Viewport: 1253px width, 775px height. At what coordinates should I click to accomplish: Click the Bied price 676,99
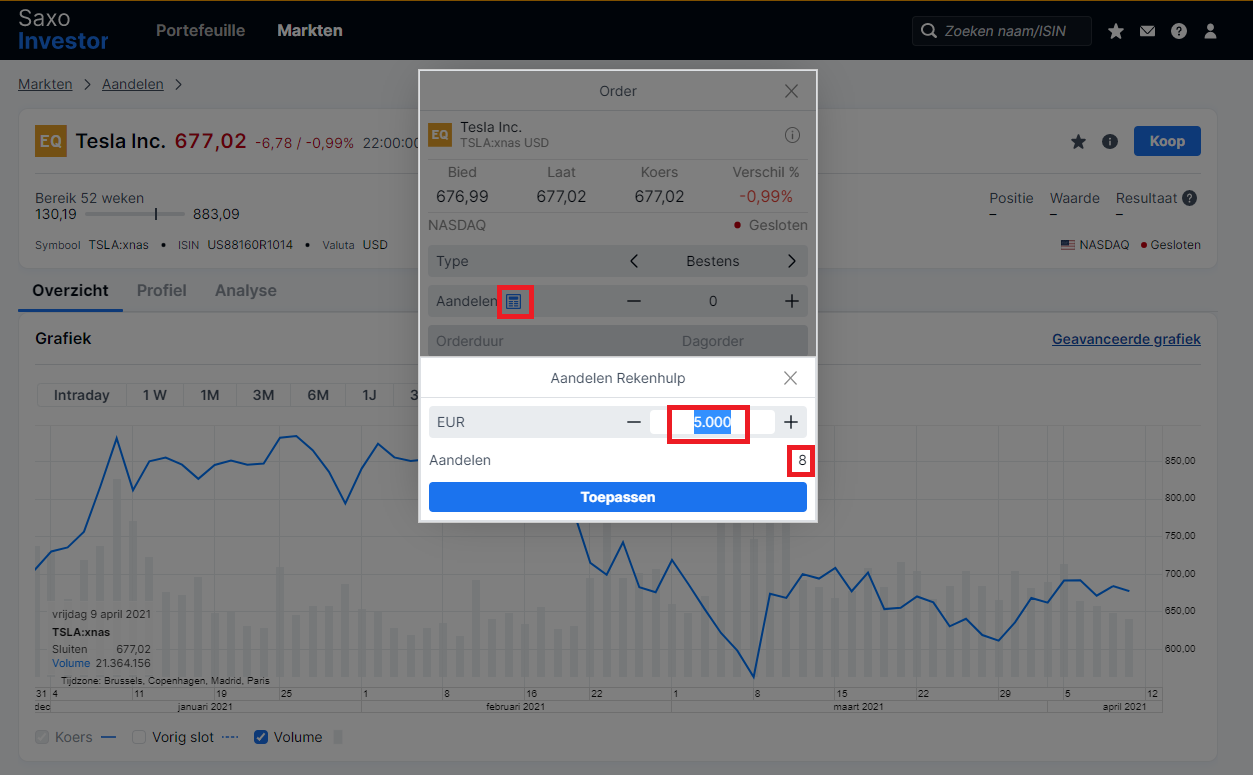pos(462,196)
